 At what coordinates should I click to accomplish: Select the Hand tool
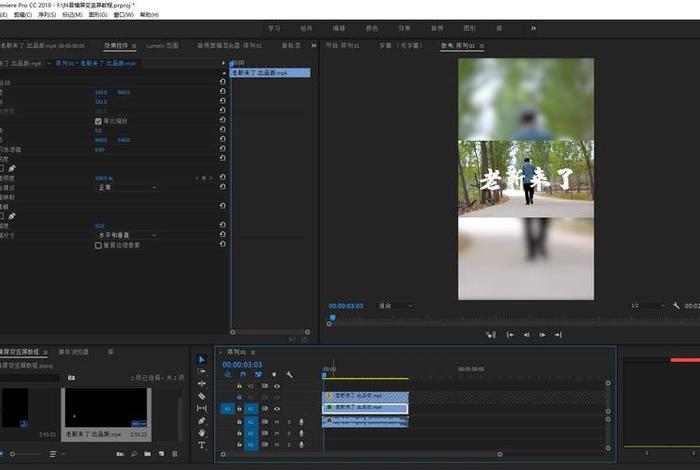tap(201, 433)
